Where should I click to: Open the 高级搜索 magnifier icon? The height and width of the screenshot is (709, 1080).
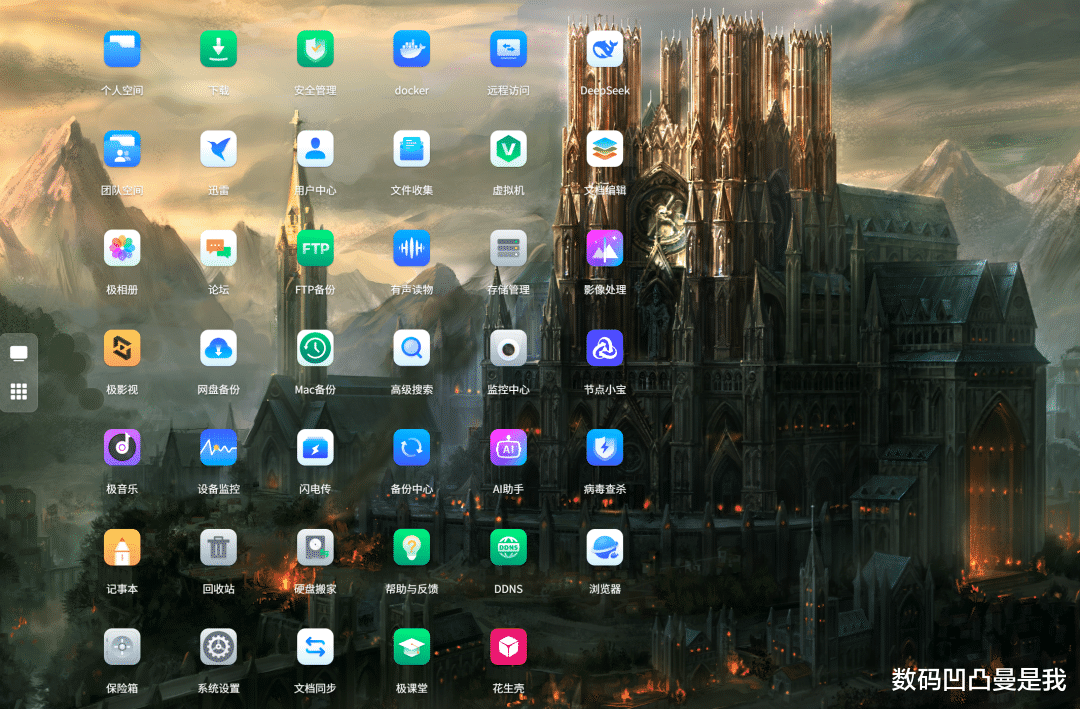pyautogui.click(x=412, y=348)
